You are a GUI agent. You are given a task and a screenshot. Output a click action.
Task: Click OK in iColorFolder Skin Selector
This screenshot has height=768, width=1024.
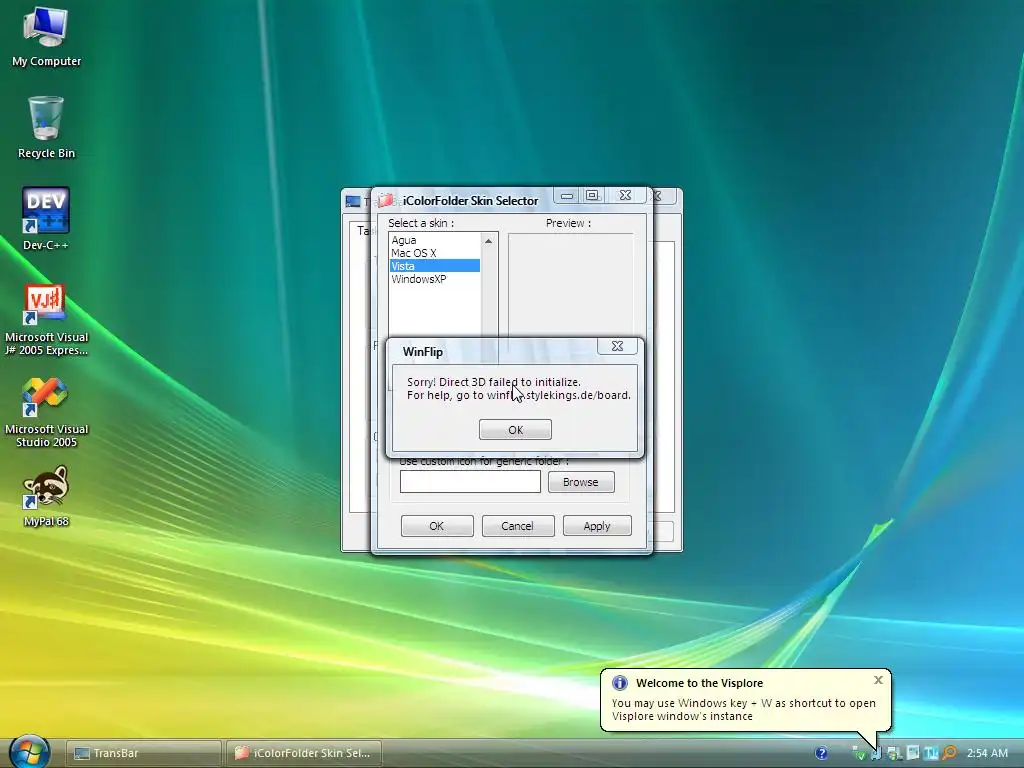point(437,526)
